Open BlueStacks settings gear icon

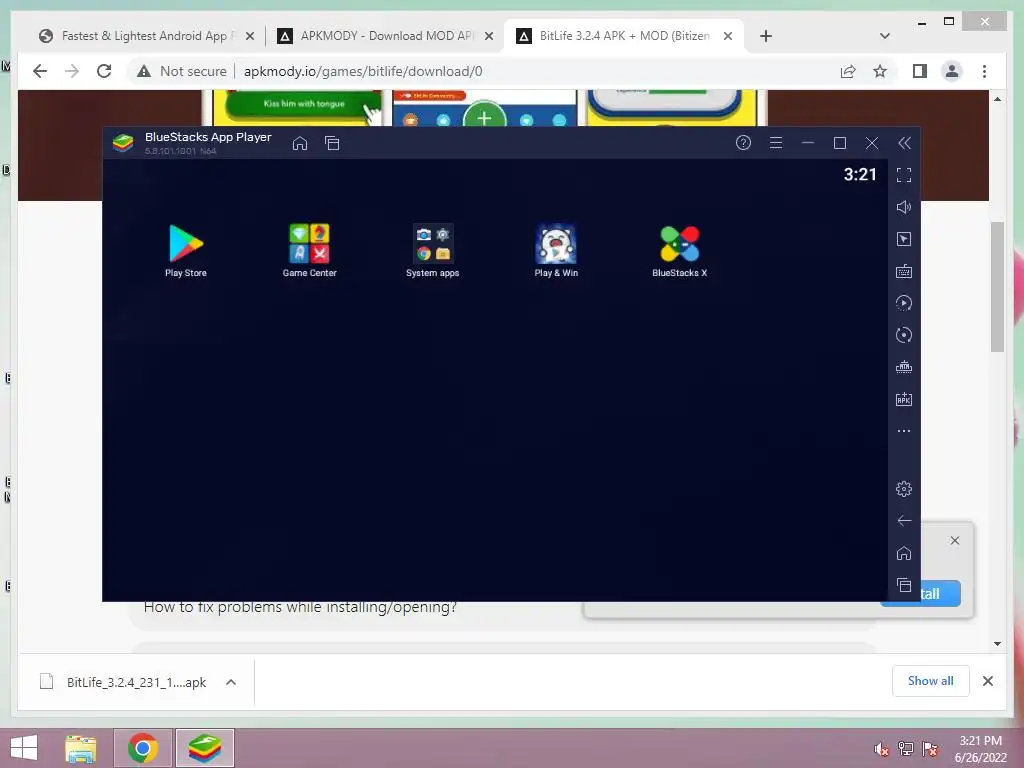coord(904,488)
